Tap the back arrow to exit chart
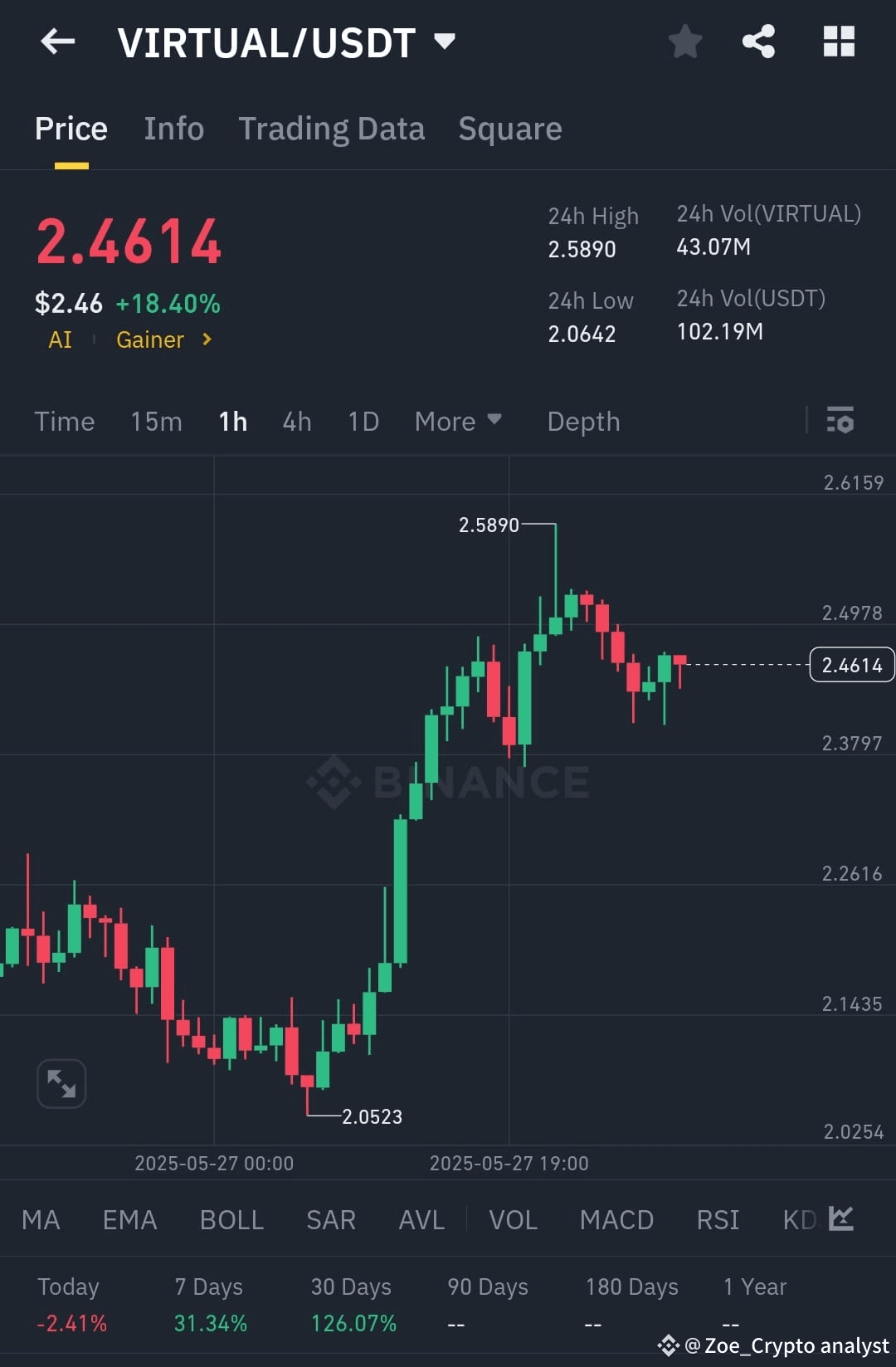896x1367 pixels. click(x=56, y=41)
